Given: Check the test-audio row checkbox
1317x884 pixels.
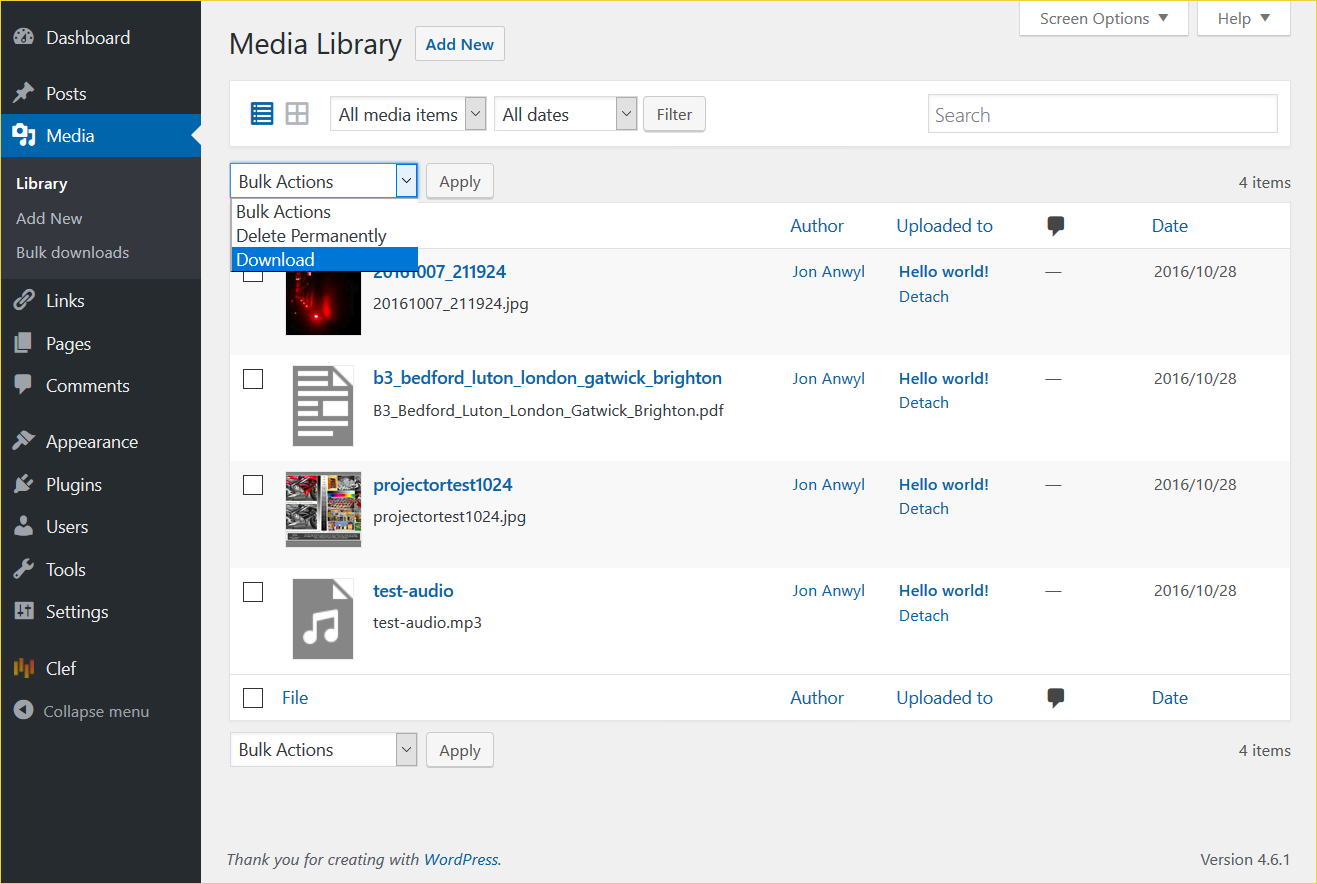Looking at the screenshot, I should pos(254,592).
